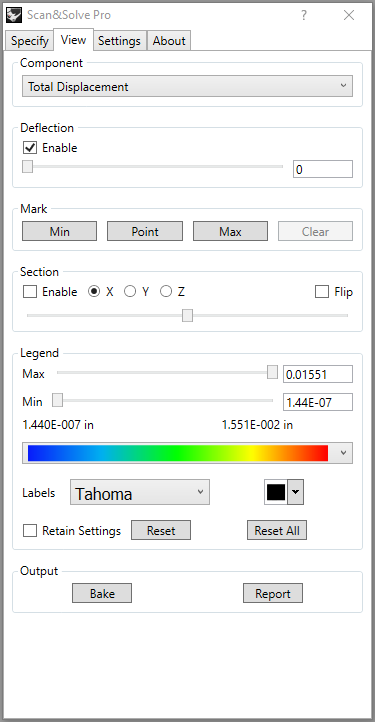Go to the About tab
Image resolution: width=375 pixels, height=722 pixels.
169,41
